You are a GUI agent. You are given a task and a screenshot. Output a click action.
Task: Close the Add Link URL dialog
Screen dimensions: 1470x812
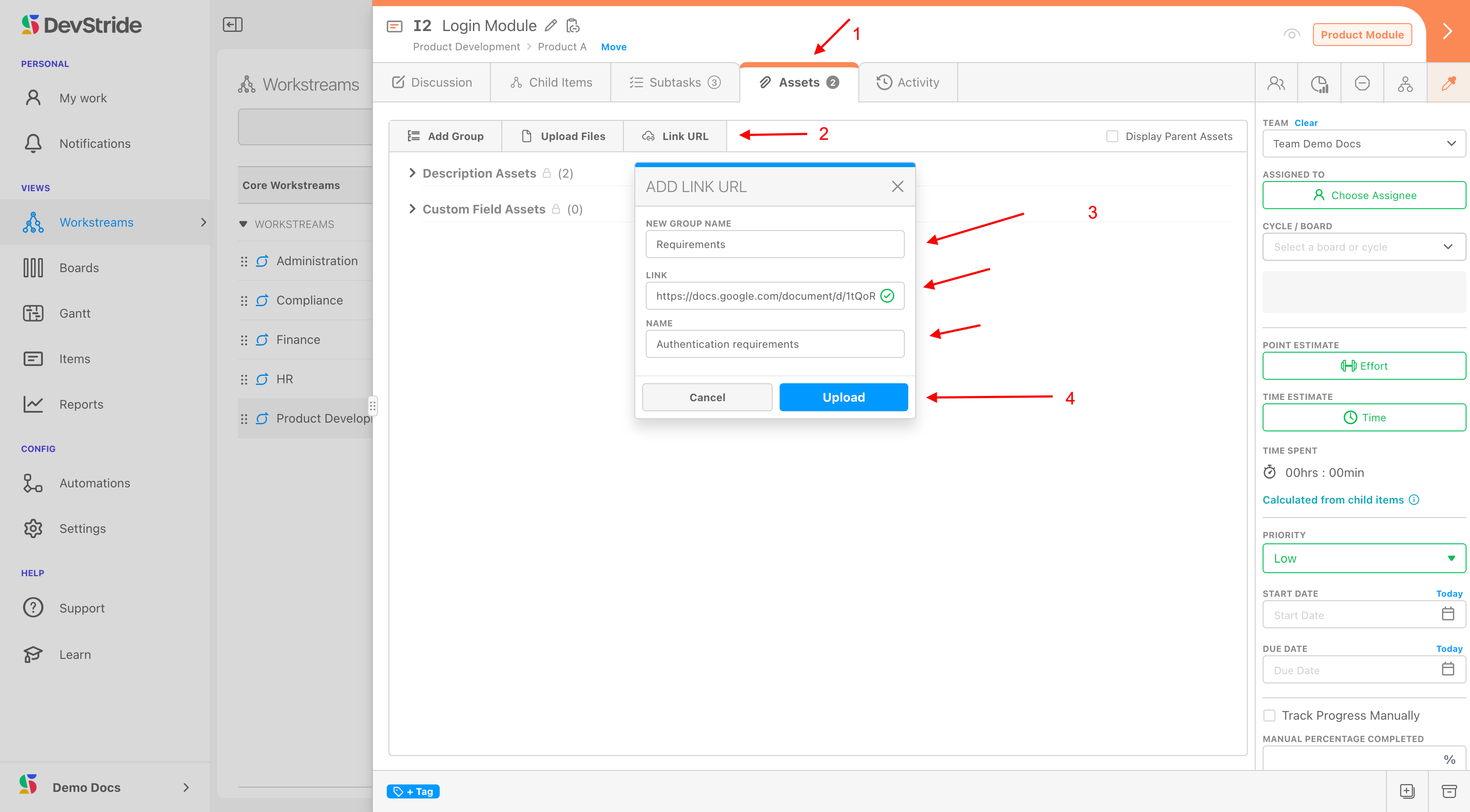click(x=897, y=187)
